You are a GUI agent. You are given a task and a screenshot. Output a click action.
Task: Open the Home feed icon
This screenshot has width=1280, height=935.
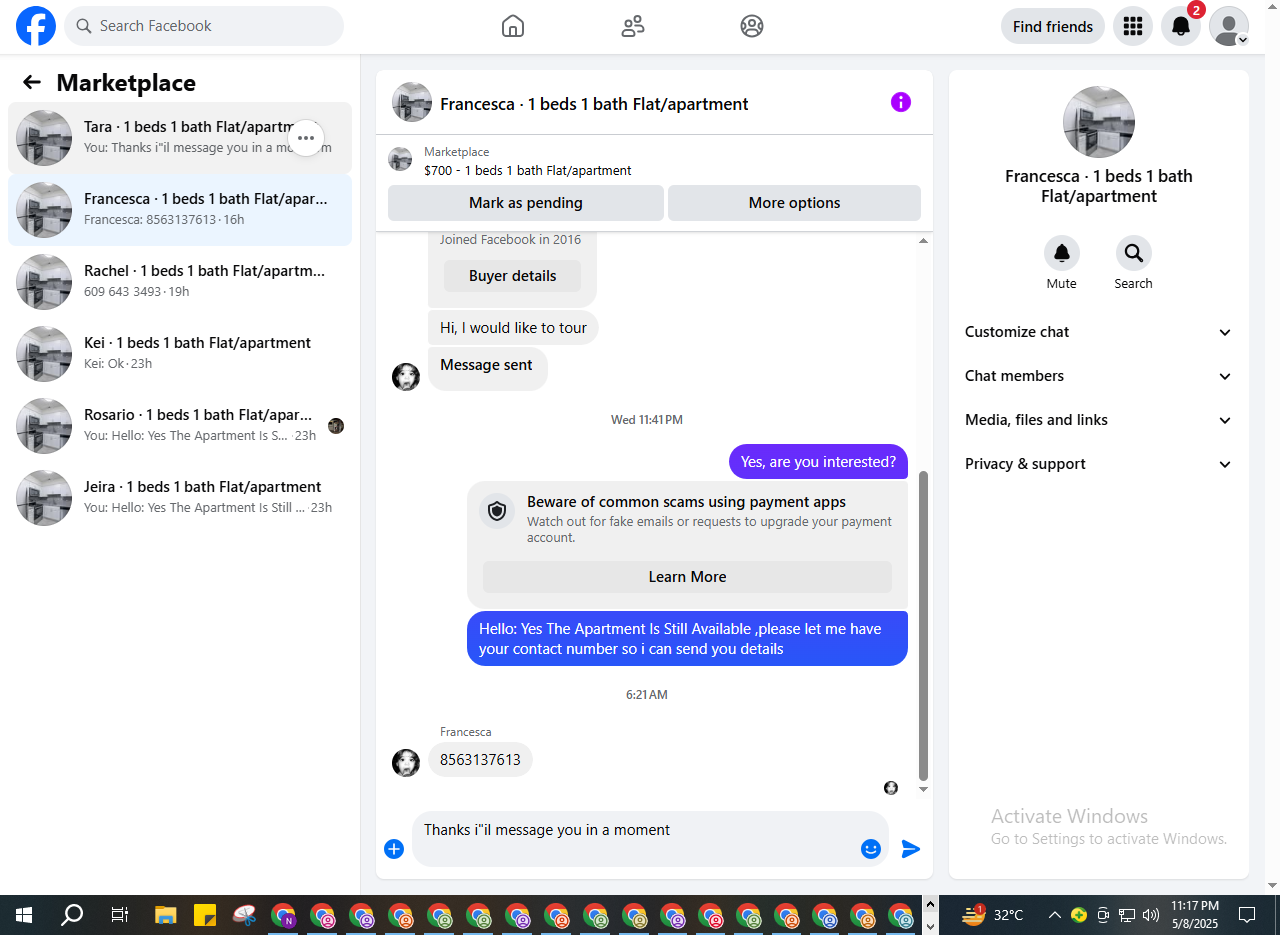513,26
